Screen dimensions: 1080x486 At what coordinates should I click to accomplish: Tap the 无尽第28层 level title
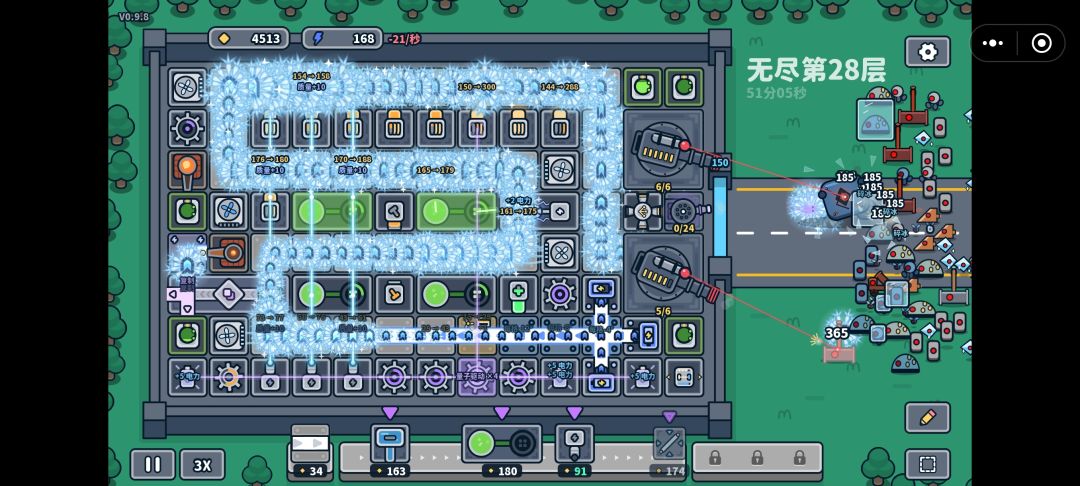point(816,70)
